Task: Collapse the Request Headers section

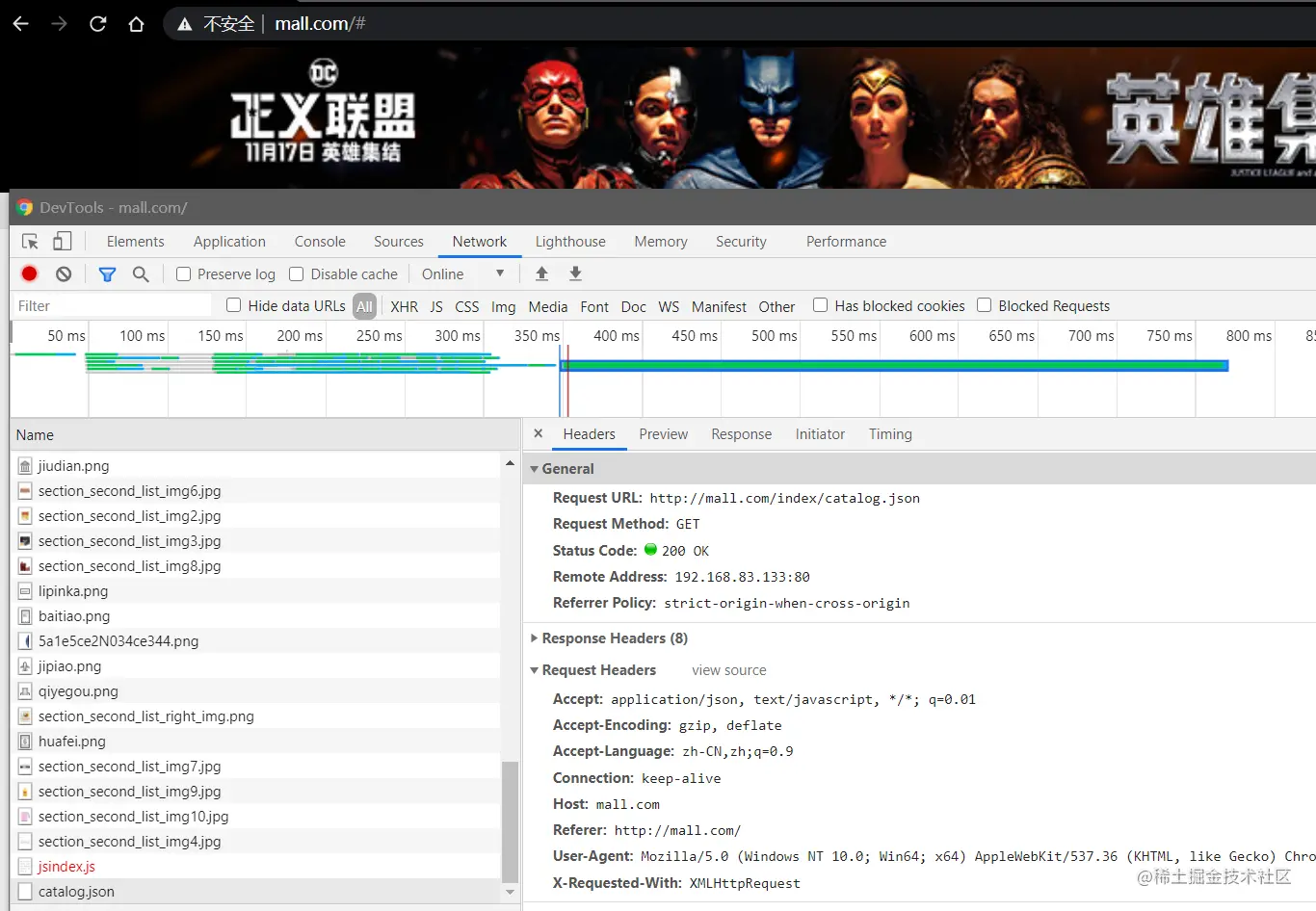Action: tap(535, 670)
